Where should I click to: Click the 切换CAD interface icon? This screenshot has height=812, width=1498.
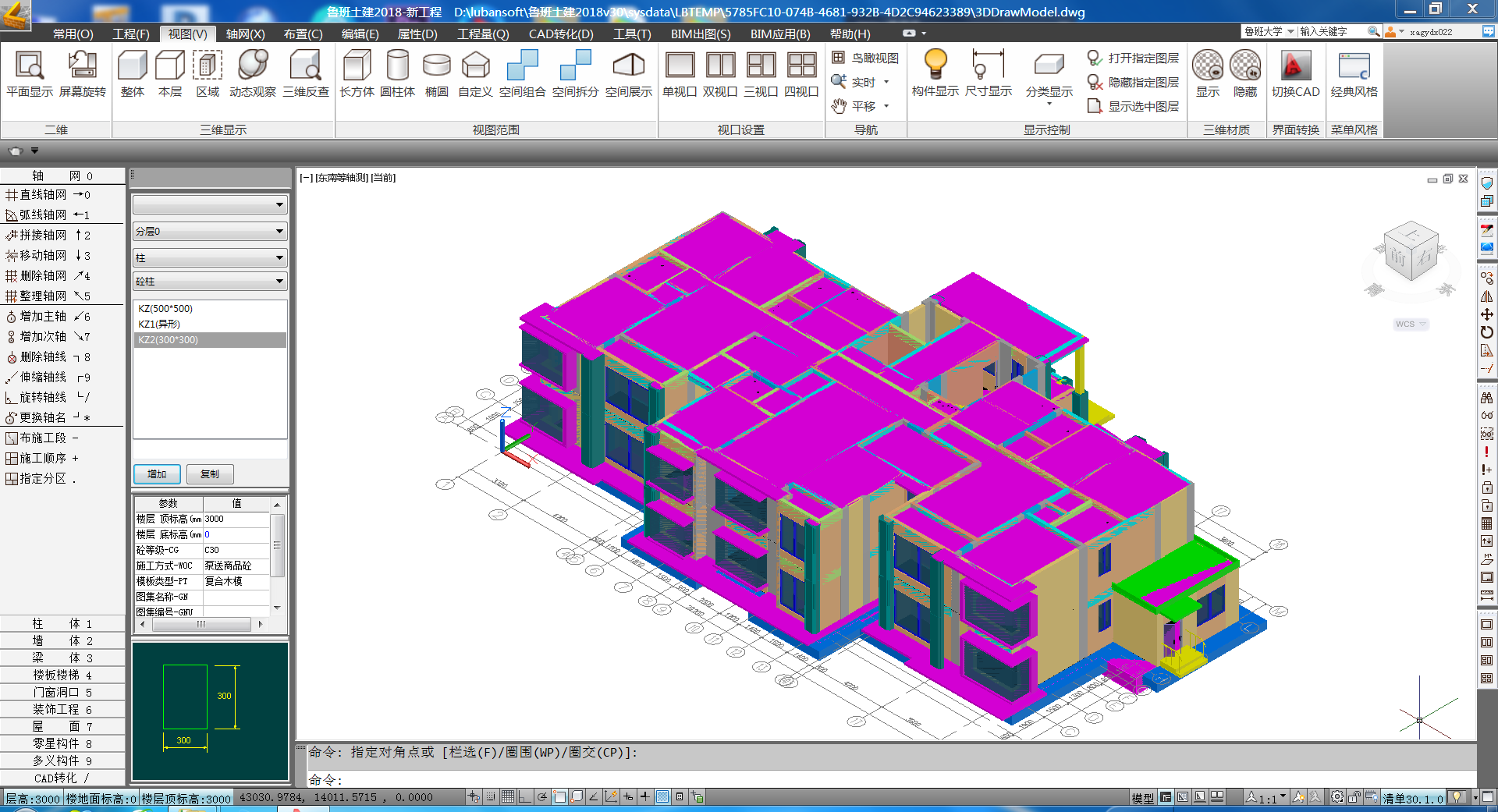(x=1295, y=66)
